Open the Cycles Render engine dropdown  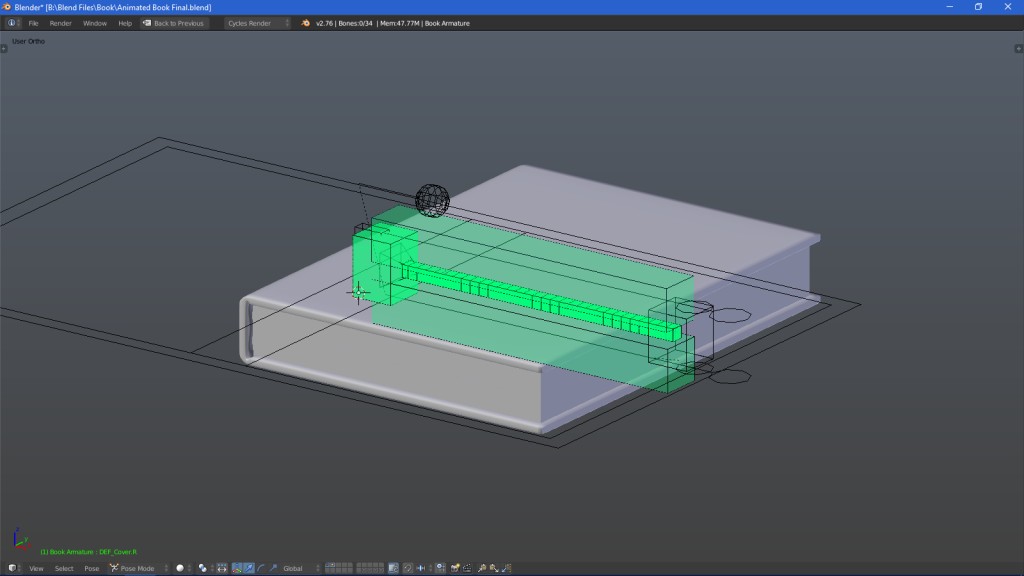click(257, 23)
